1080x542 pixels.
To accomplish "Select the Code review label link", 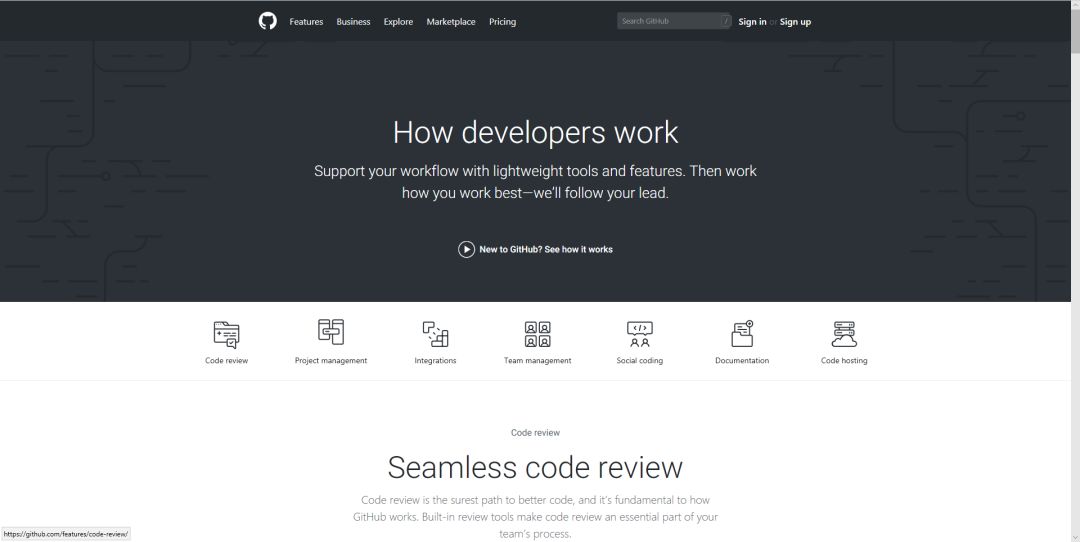I will [x=227, y=360].
